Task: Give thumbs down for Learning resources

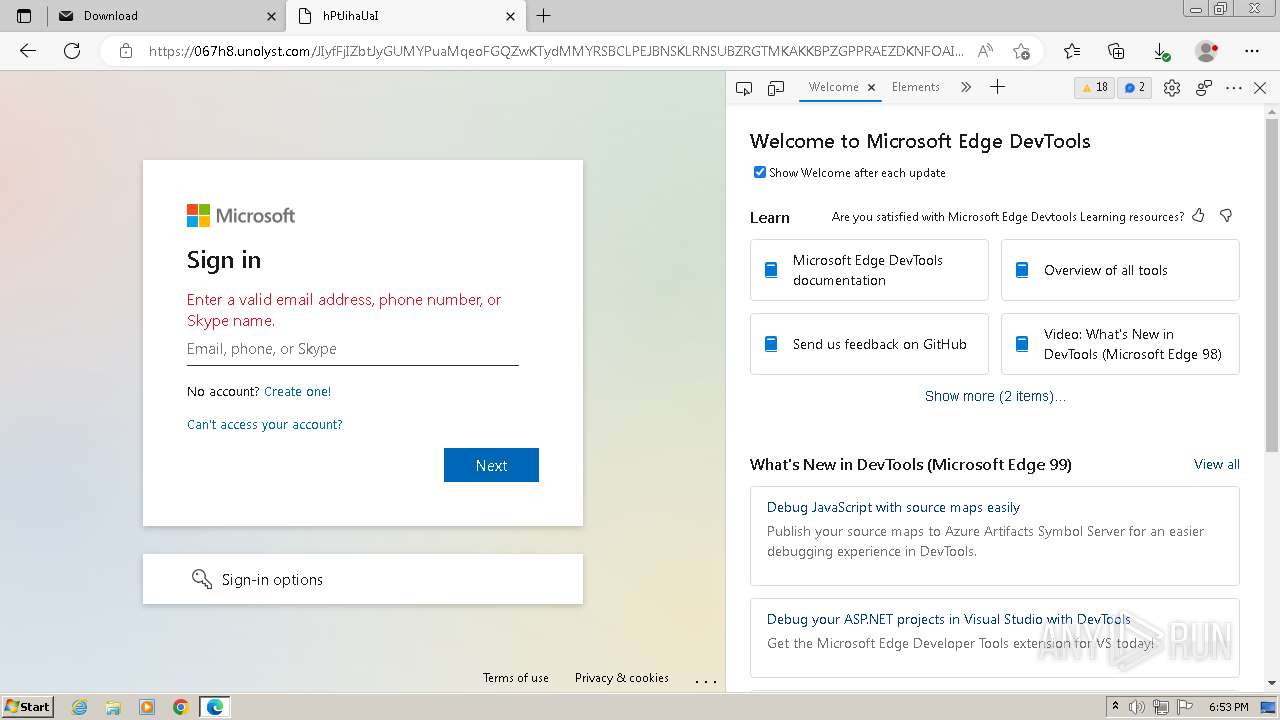Action: (1226, 216)
